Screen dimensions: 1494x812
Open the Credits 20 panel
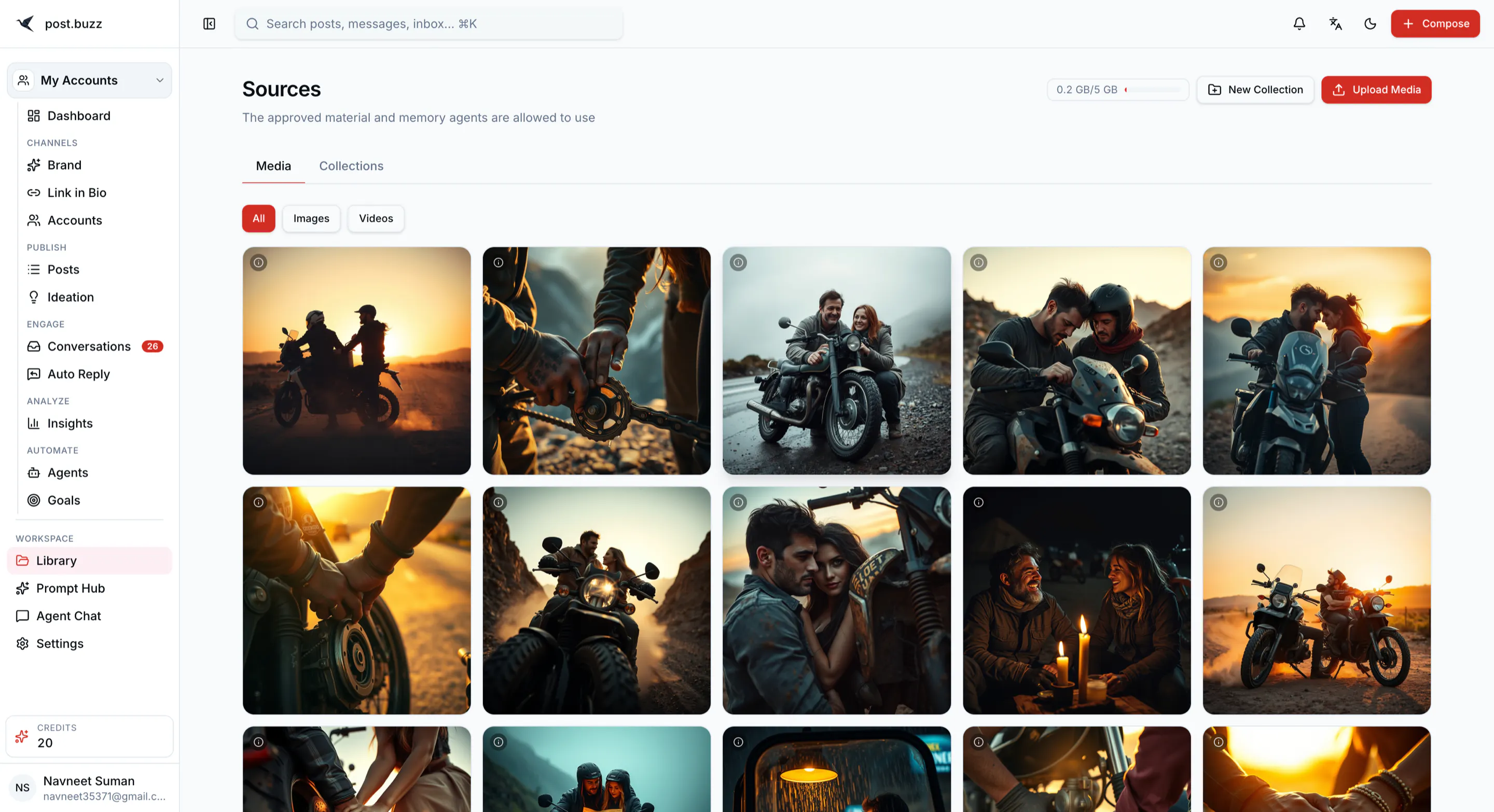click(x=89, y=736)
